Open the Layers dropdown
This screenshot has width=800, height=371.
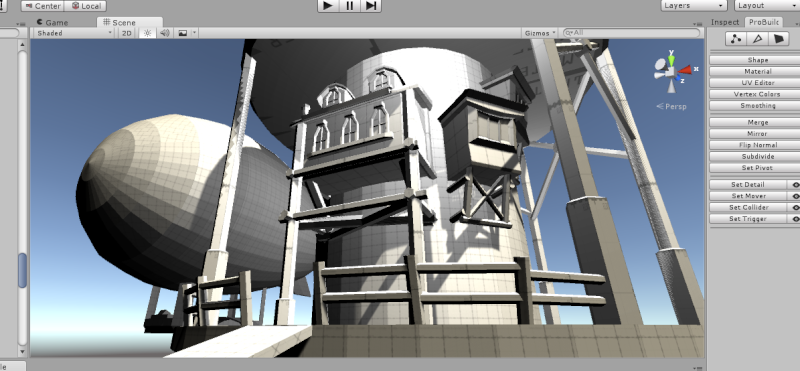pos(694,6)
